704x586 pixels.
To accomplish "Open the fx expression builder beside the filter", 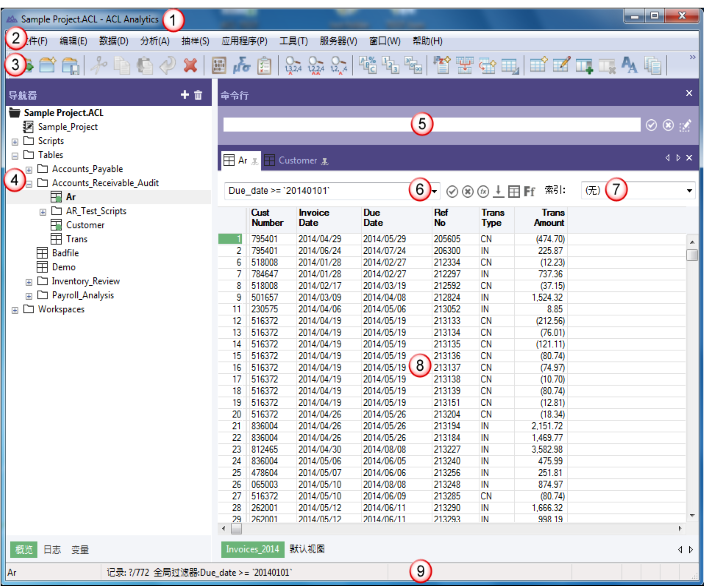I will (x=483, y=190).
